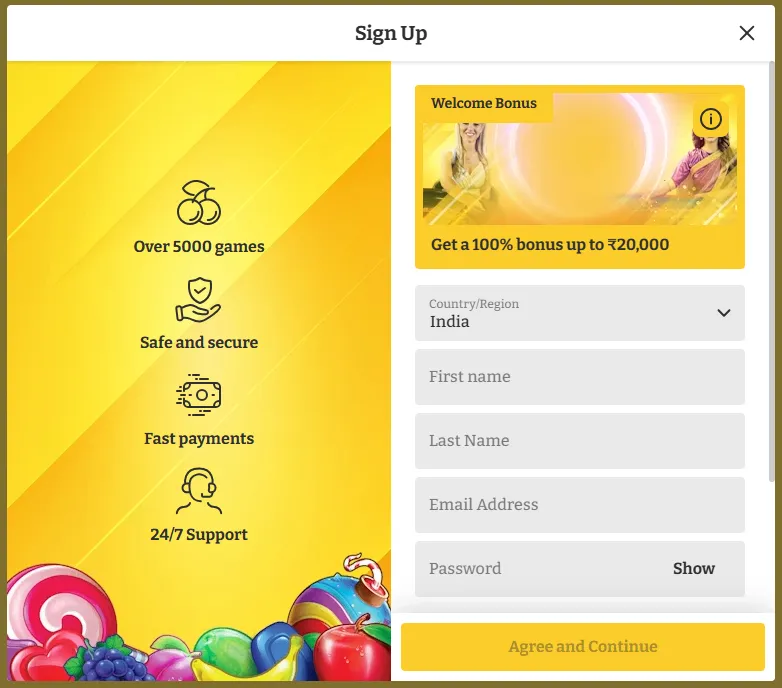
Task: Click the shield-in-hand Safe and secure icon
Action: click(x=198, y=300)
